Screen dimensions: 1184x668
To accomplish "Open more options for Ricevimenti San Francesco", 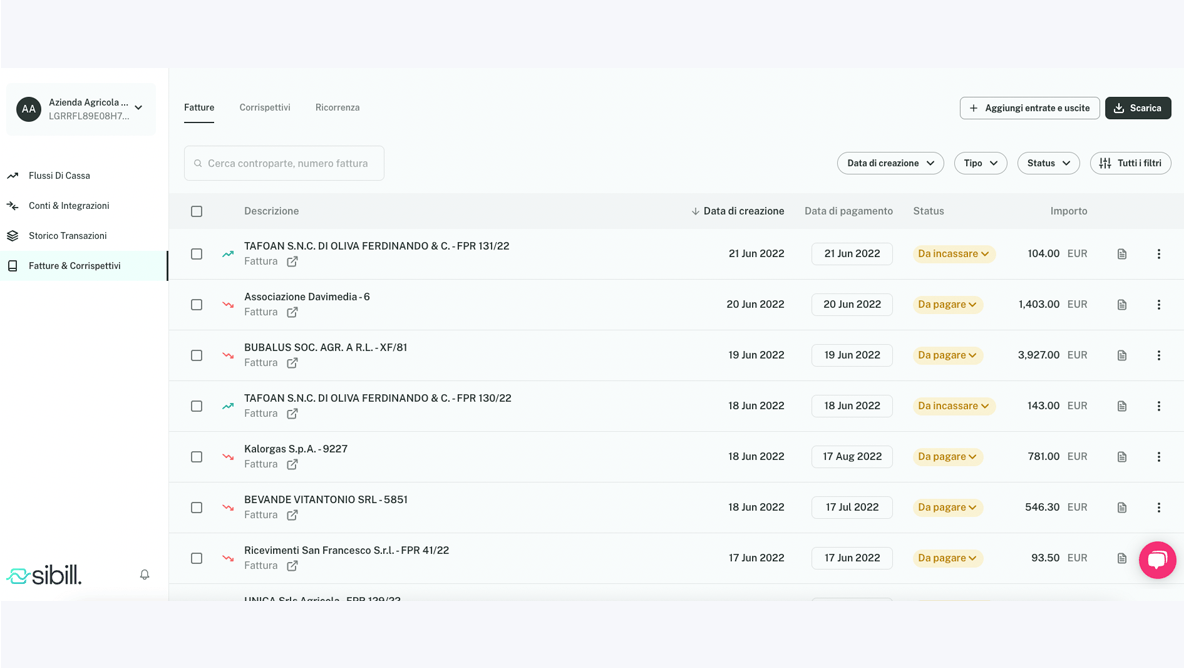I will [x=1159, y=558].
